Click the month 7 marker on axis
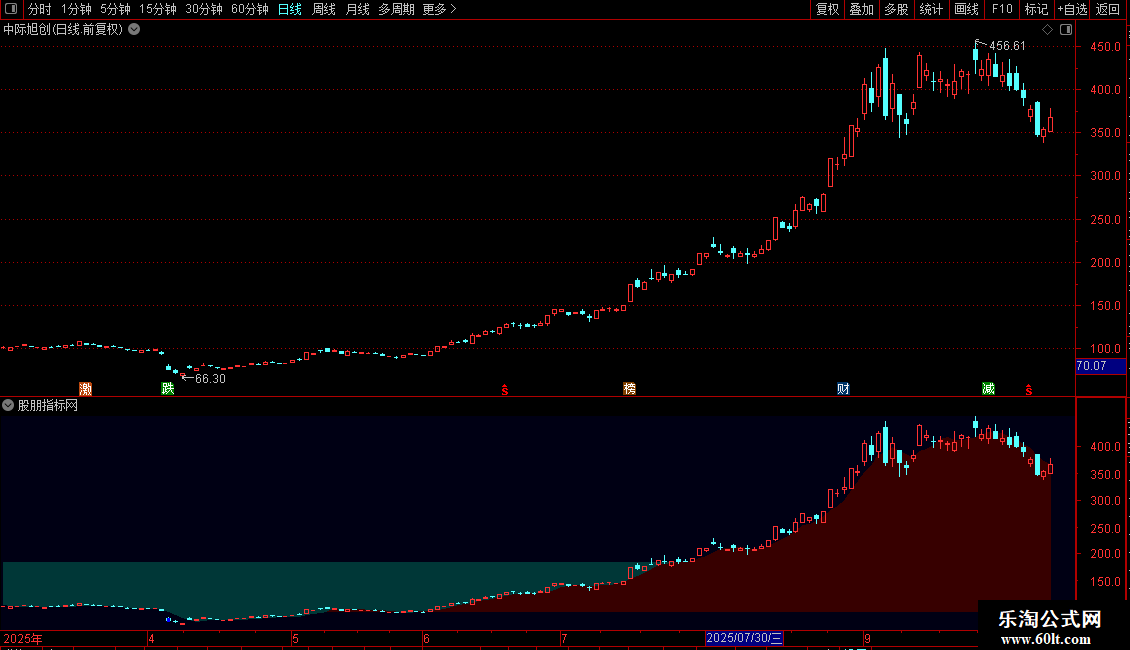Viewport: 1130px width, 650px height. tap(564, 638)
